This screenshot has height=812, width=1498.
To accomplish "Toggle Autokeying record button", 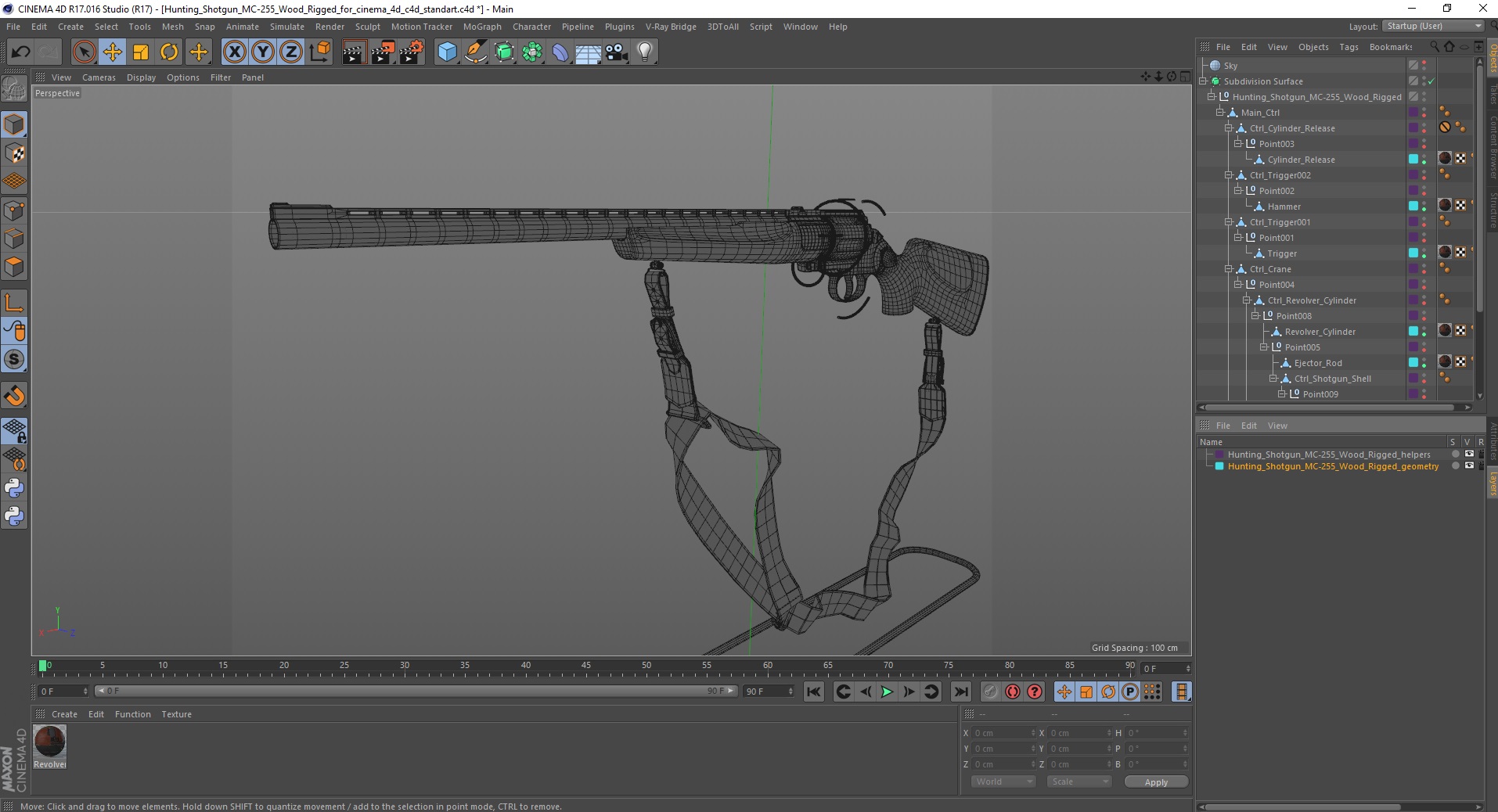I will [1013, 692].
